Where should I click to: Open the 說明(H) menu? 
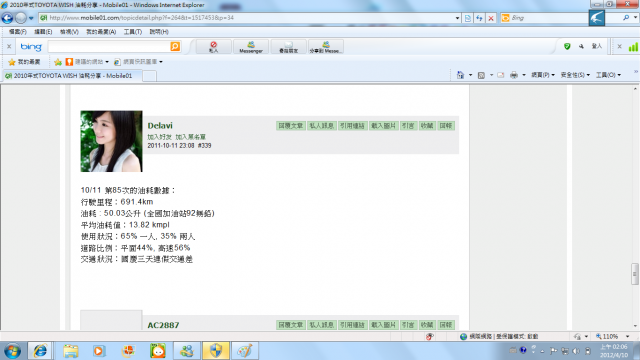pos(159,31)
